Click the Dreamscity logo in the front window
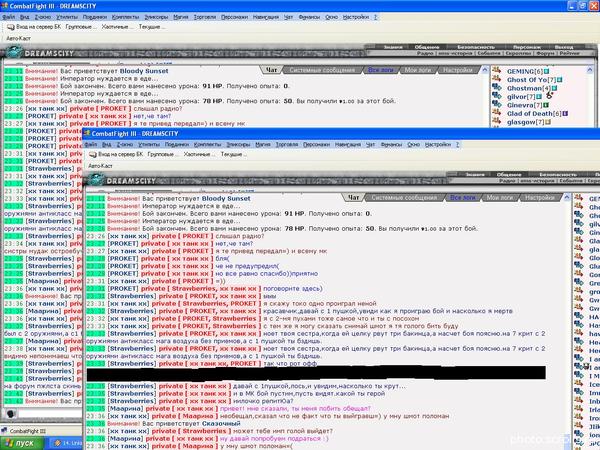This screenshot has width=600, height=450. [x=96, y=180]
